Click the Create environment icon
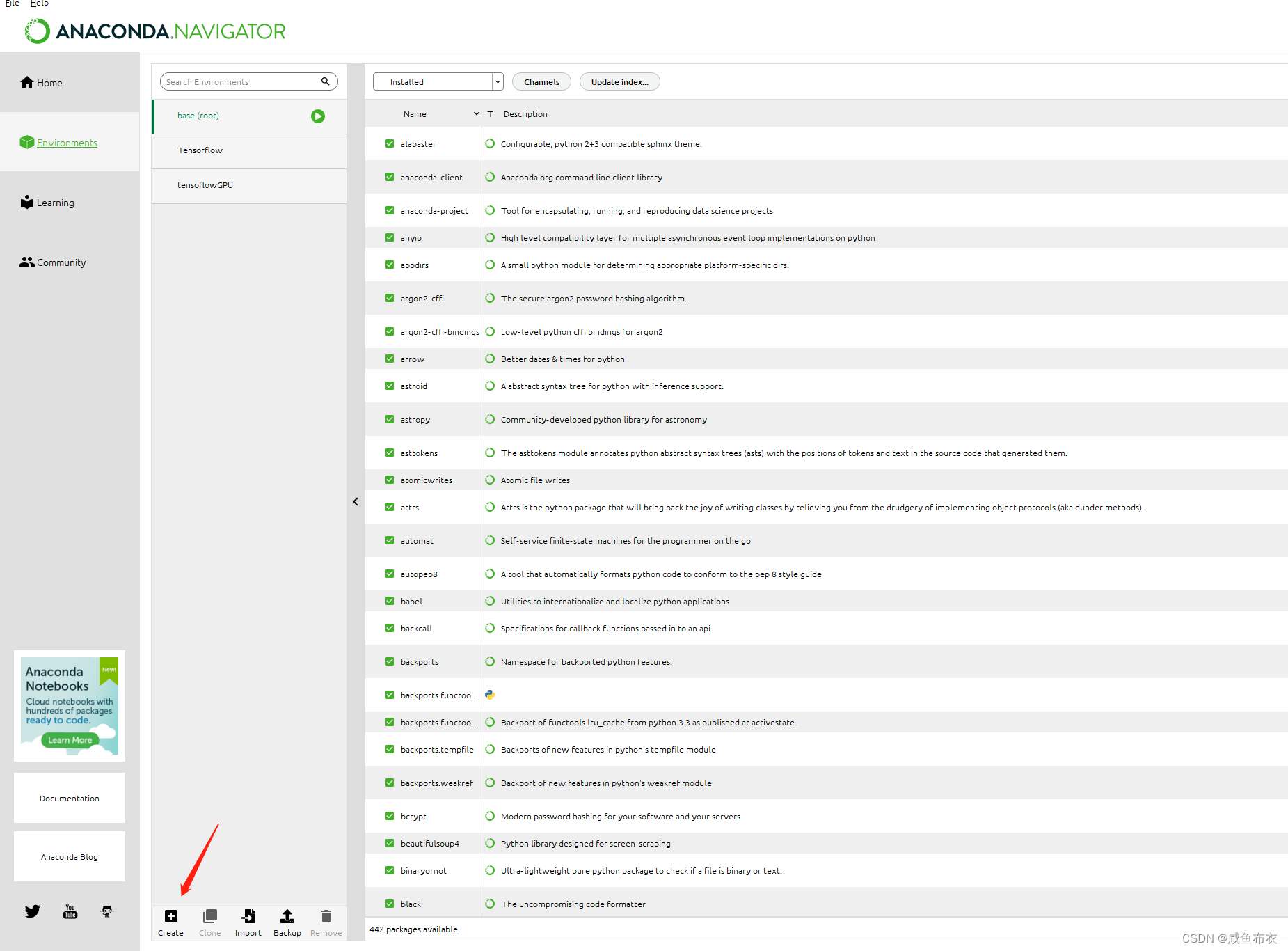This screenshot has width=1288, height=951. tap(170, 916)
